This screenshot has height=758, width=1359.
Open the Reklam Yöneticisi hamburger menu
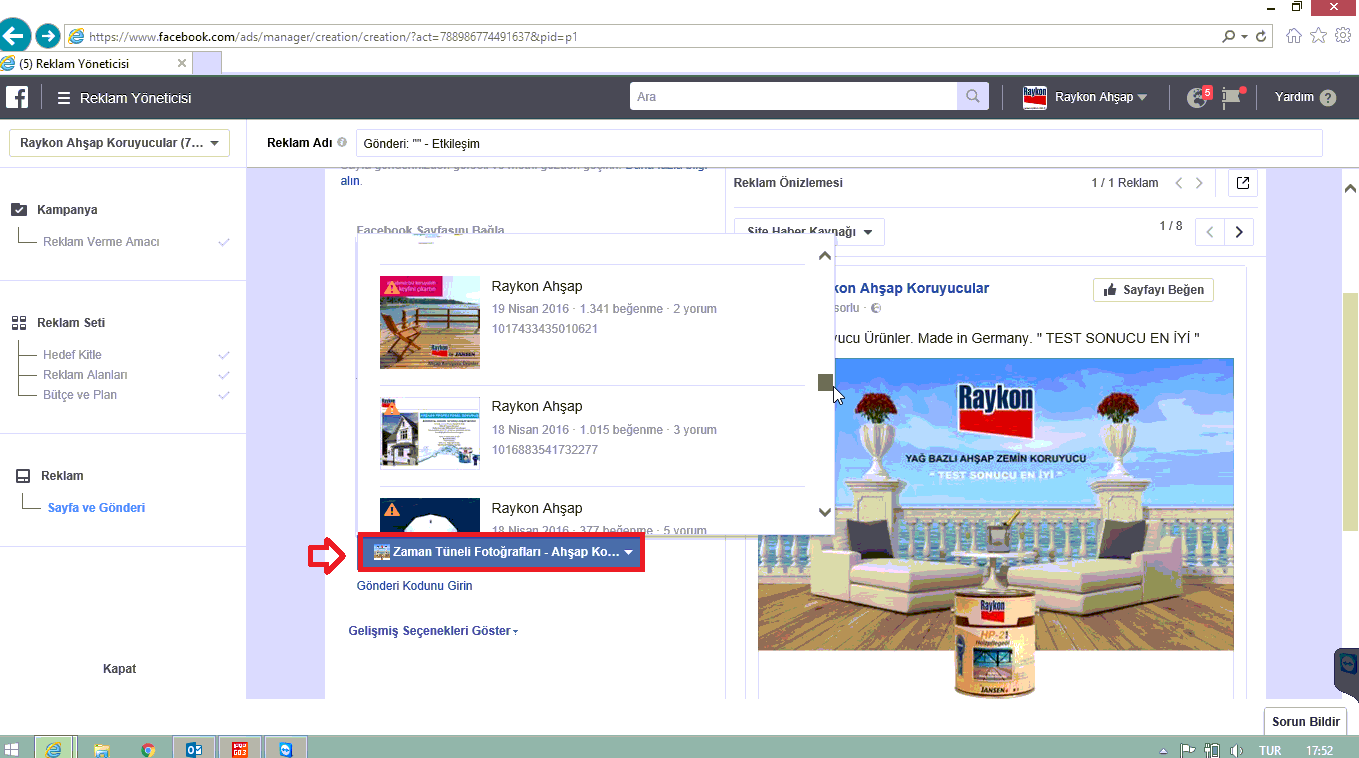pos(64,98)
